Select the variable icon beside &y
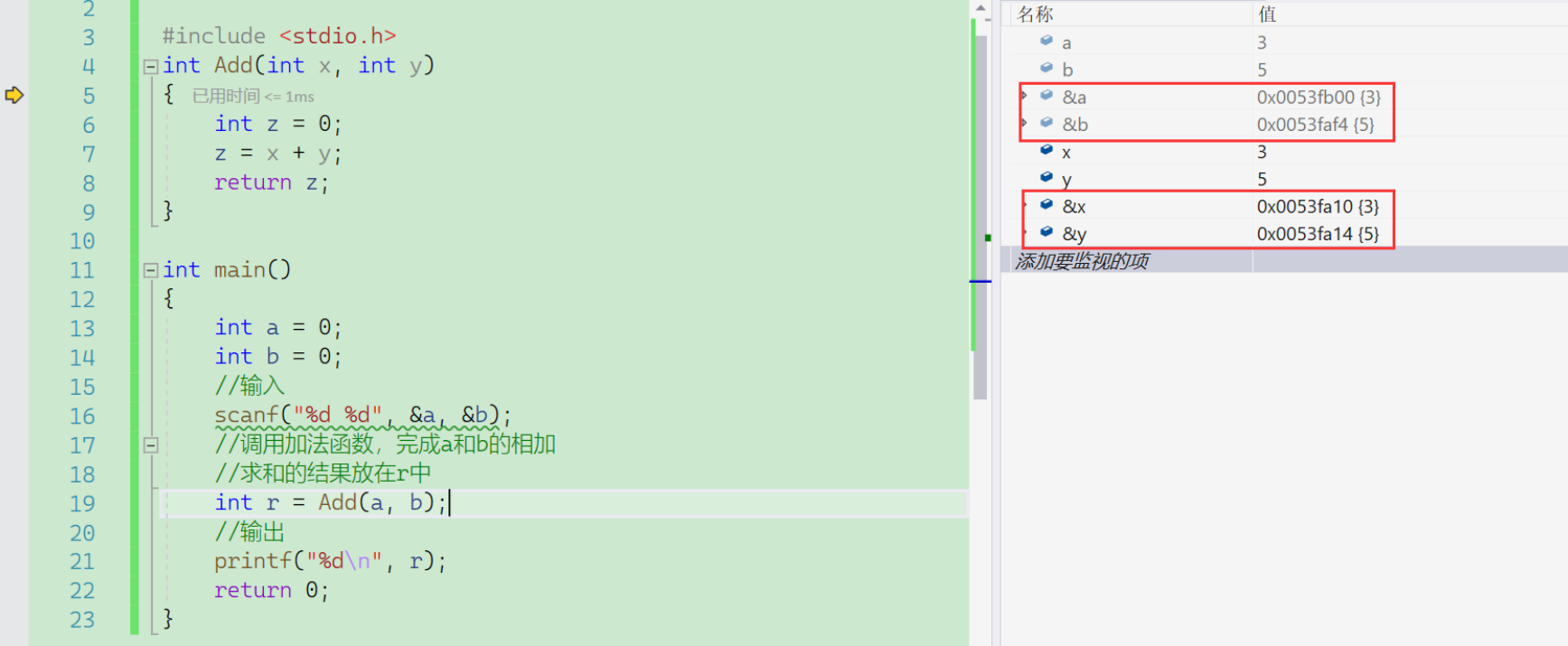This screenshot has height=646, width=1568. pyautogui.click(x=1047, y=231)
